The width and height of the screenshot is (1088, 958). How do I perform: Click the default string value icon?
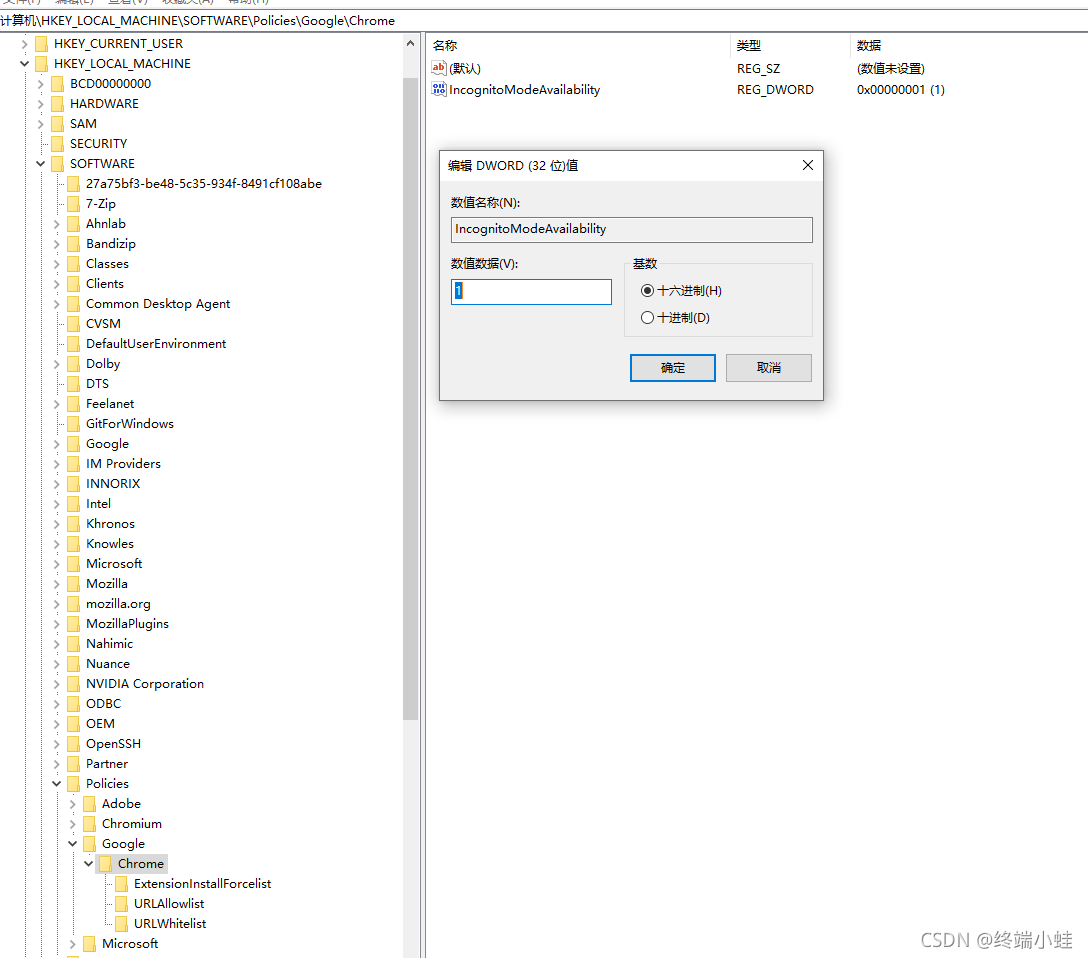click(x=439, y=68)
